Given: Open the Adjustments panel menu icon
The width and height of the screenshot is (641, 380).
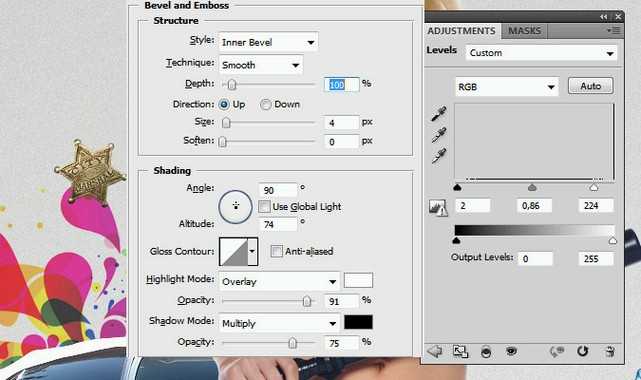Looking at the screenshot, I should [x=614, y=30].
